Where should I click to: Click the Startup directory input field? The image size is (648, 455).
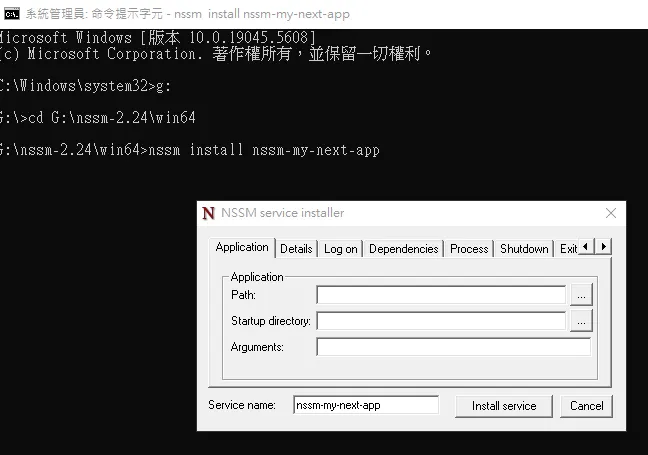pyautogui.click(x=441, y=321)
